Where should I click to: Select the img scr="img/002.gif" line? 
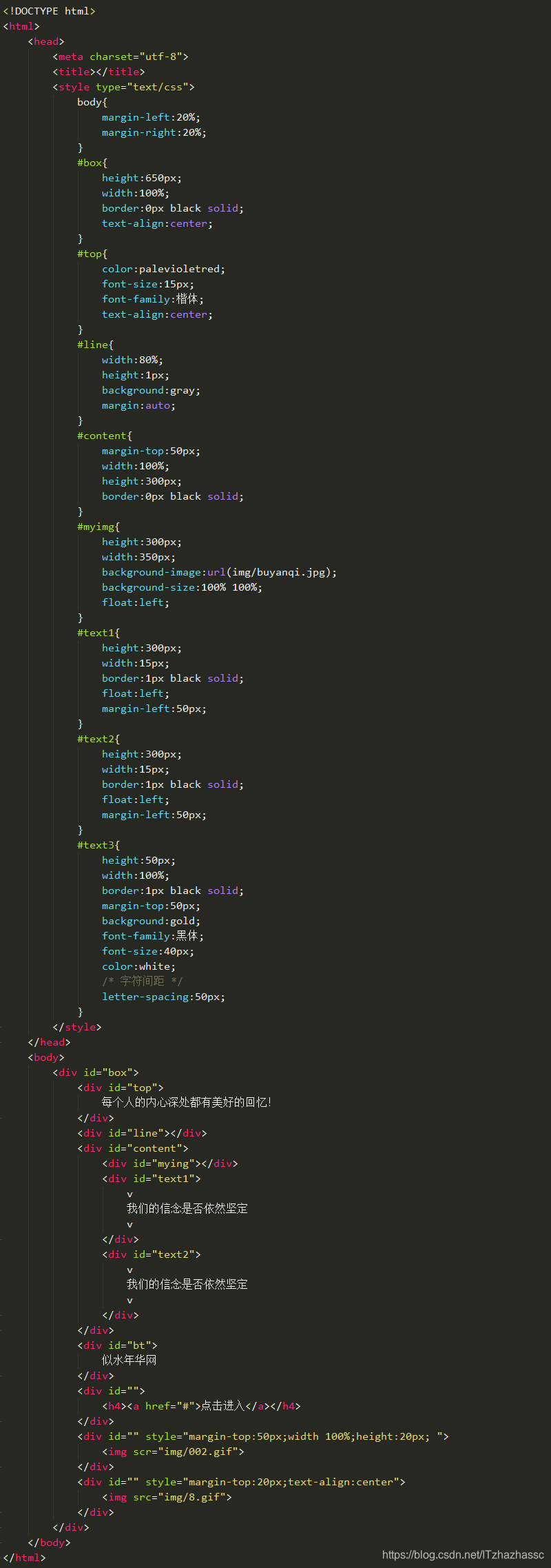point(173,1452)
